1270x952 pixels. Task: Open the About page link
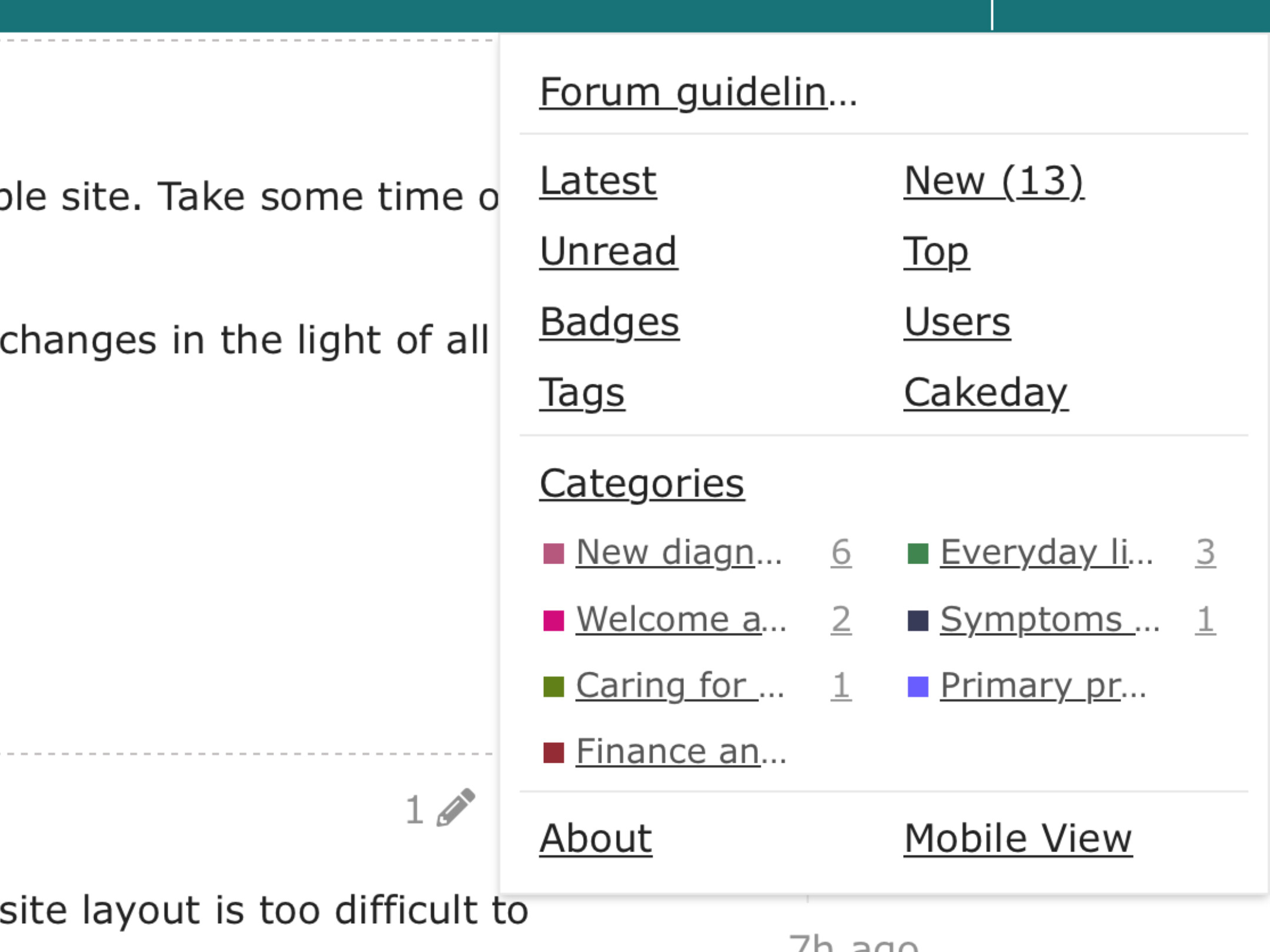click(x=596, y=838)
